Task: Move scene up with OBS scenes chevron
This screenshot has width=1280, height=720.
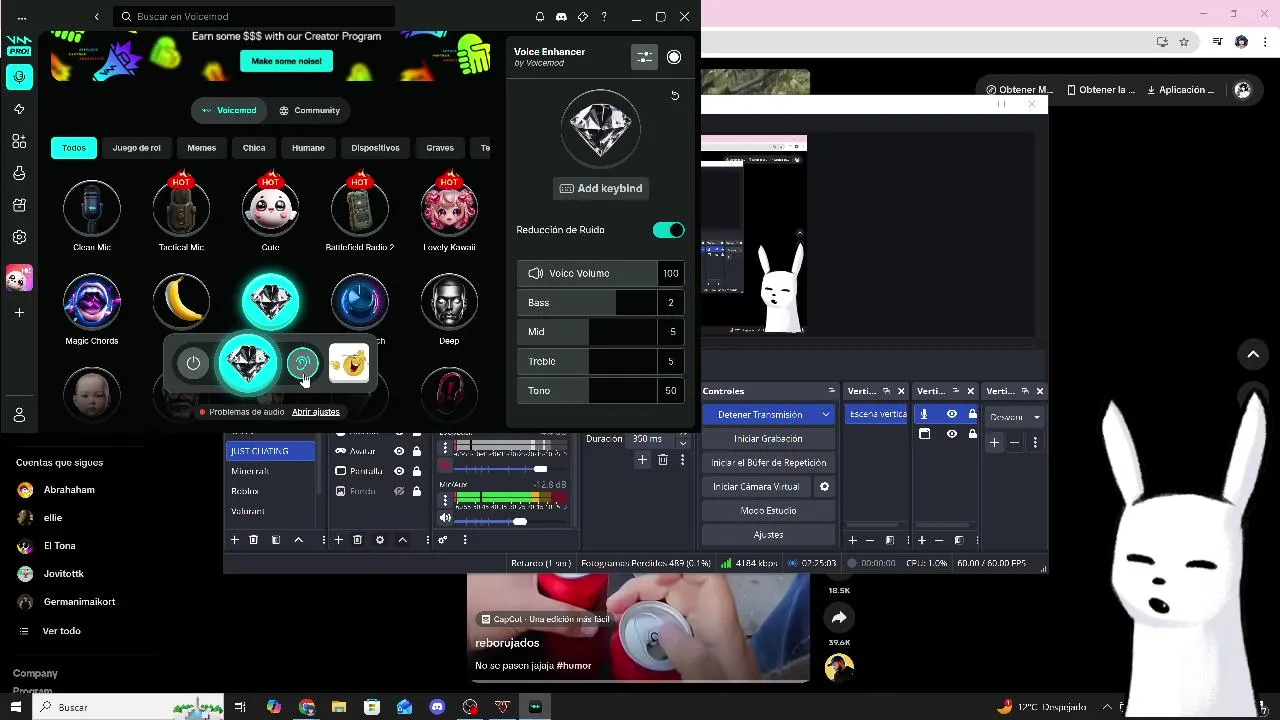Action: point(298,540)
